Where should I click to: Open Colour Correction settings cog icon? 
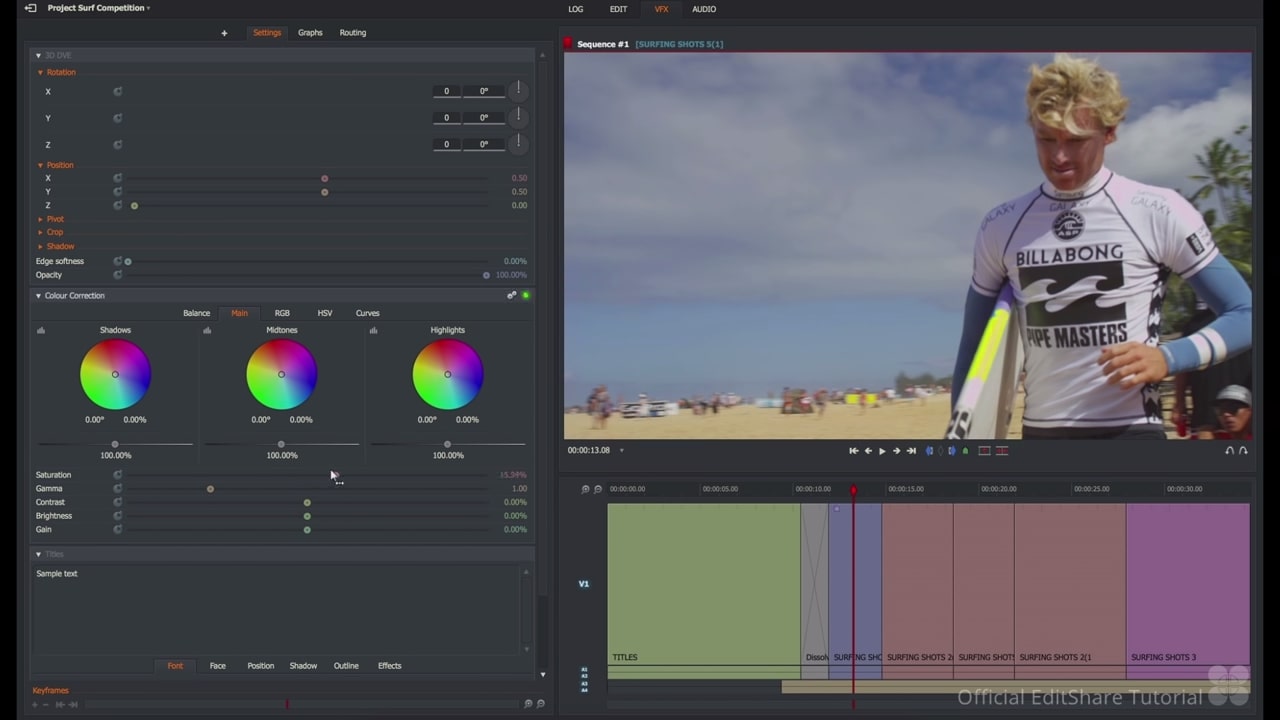coord(511,296)
